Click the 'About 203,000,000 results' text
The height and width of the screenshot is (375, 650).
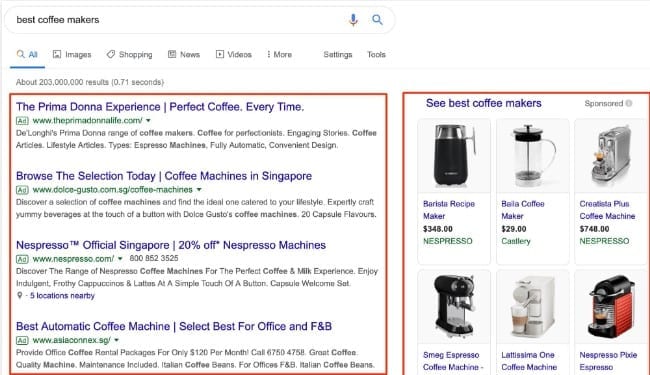tap(90, 82)
